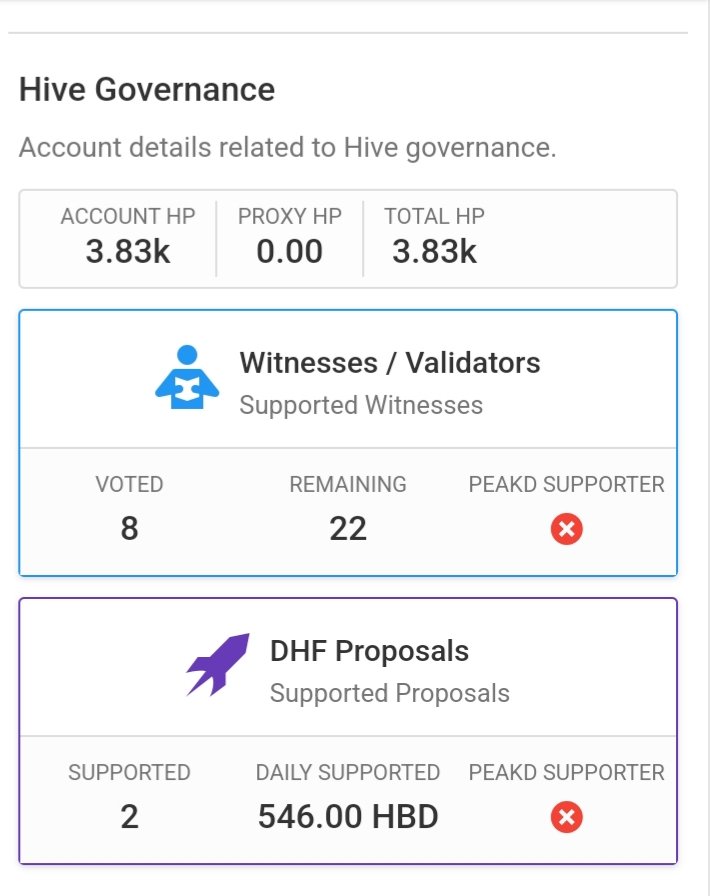Click red X under DHF Peakd Supporter

[567, 817]
